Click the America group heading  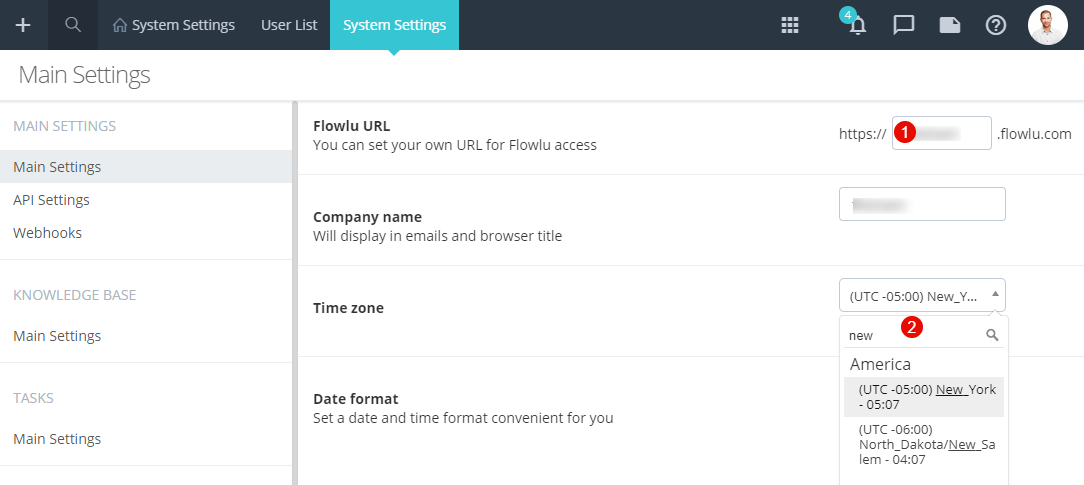click(880, 363)
